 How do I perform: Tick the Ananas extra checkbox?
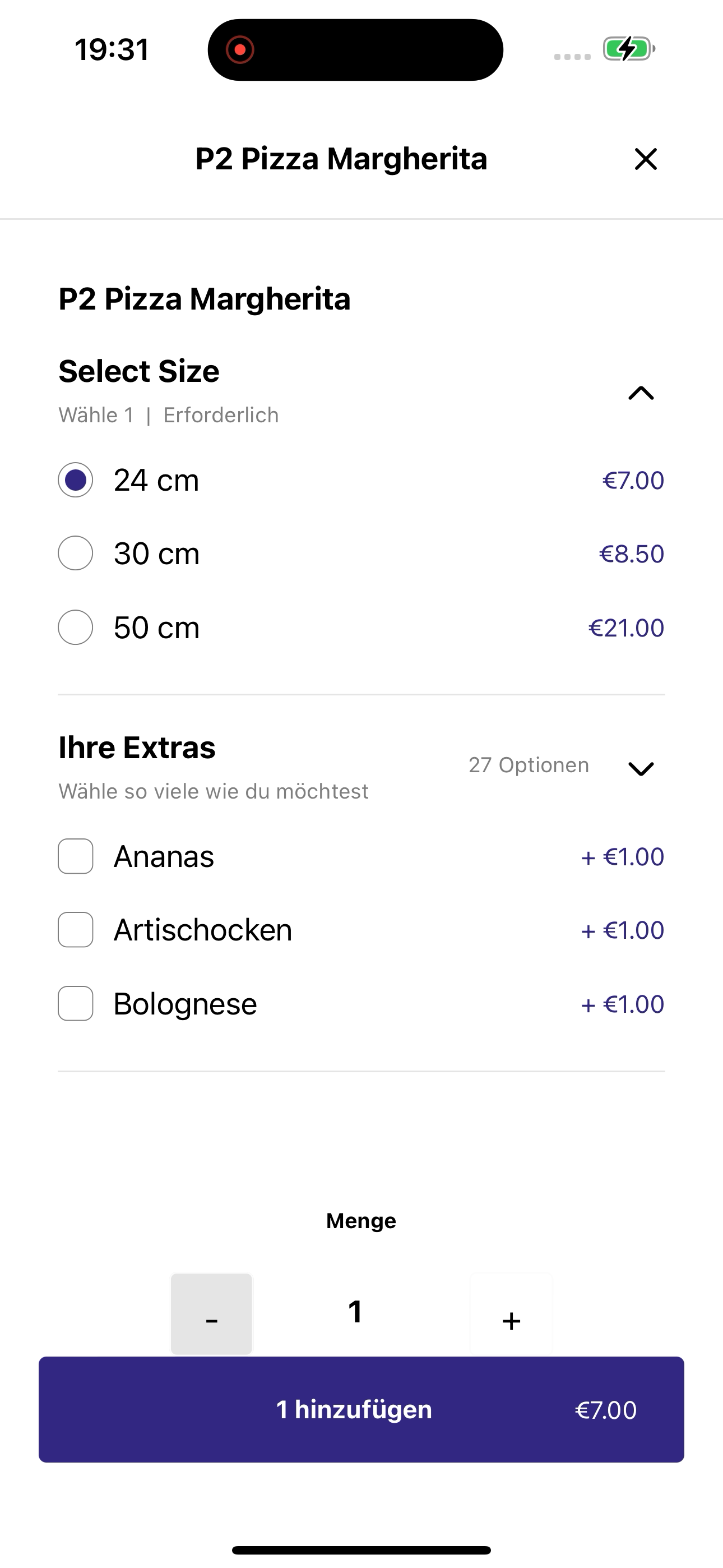(76, 856)
